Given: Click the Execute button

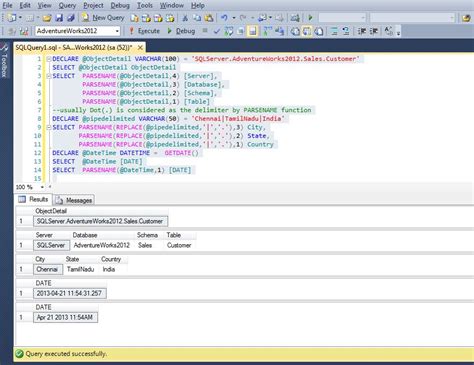Looking at the screenshot, I should point(144,31).
